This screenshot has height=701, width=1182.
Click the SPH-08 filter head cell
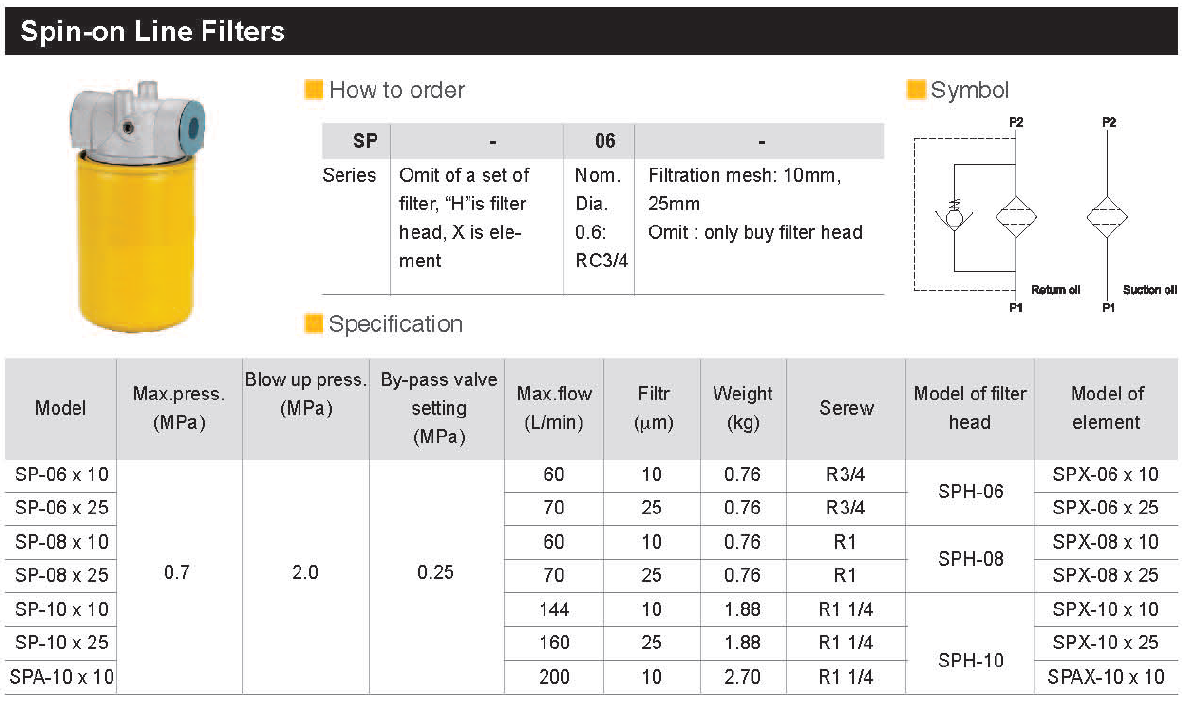pos(970,559)
